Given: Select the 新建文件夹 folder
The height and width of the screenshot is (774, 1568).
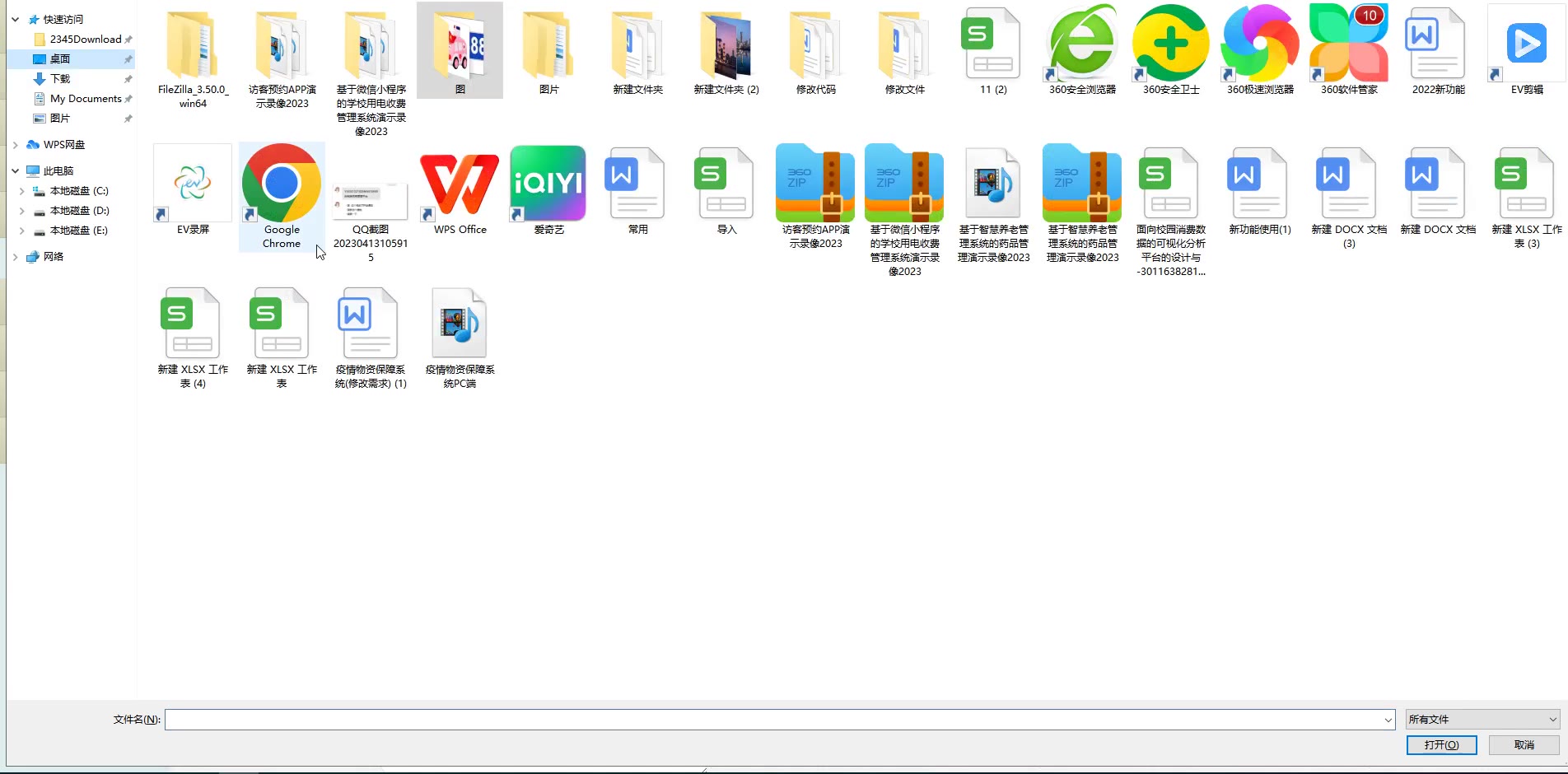Looking at the screenshot, I should point(637,51).
